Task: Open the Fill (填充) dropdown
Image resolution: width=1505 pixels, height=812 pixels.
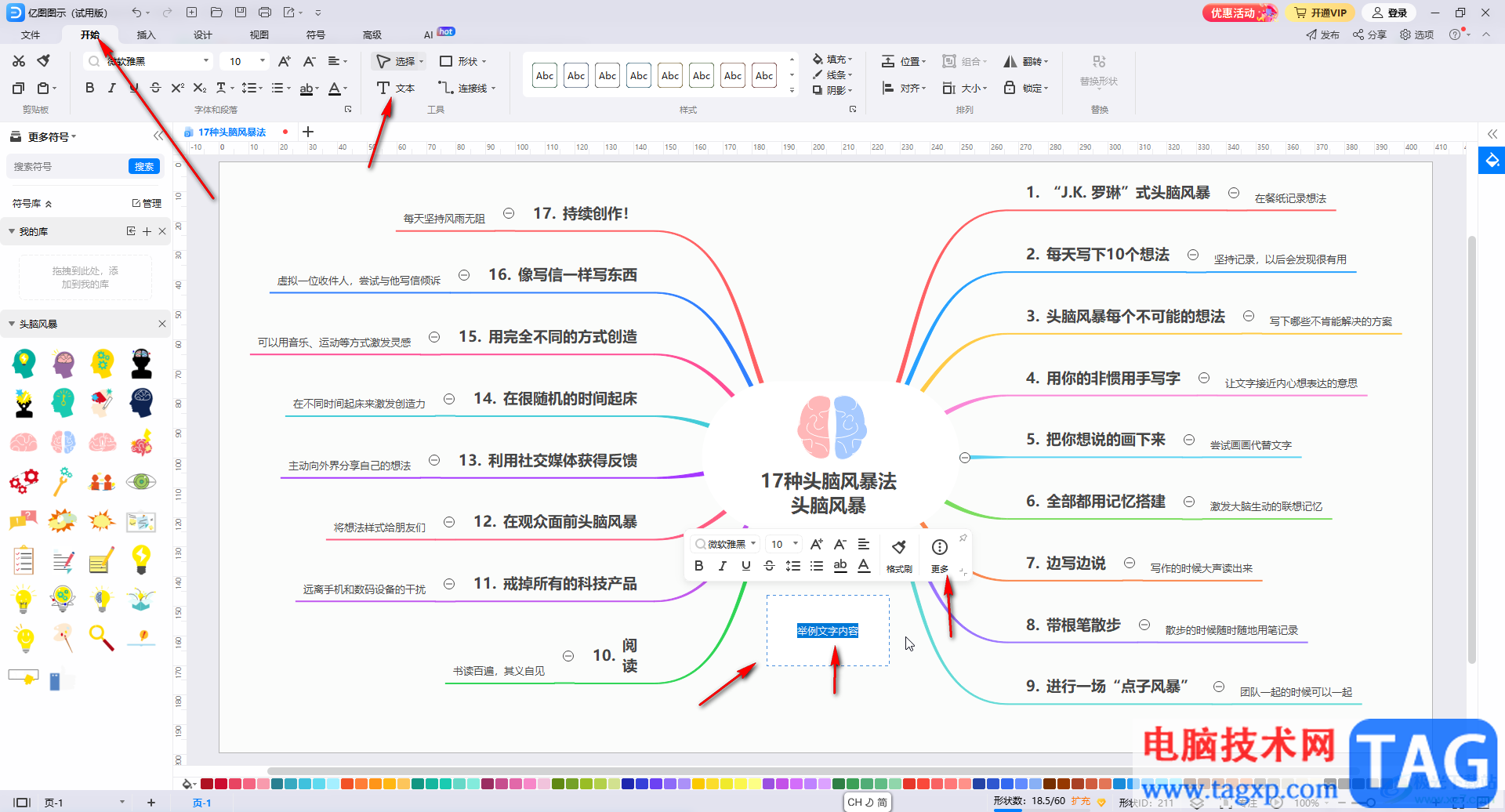Action: click(x=832, y=60)
